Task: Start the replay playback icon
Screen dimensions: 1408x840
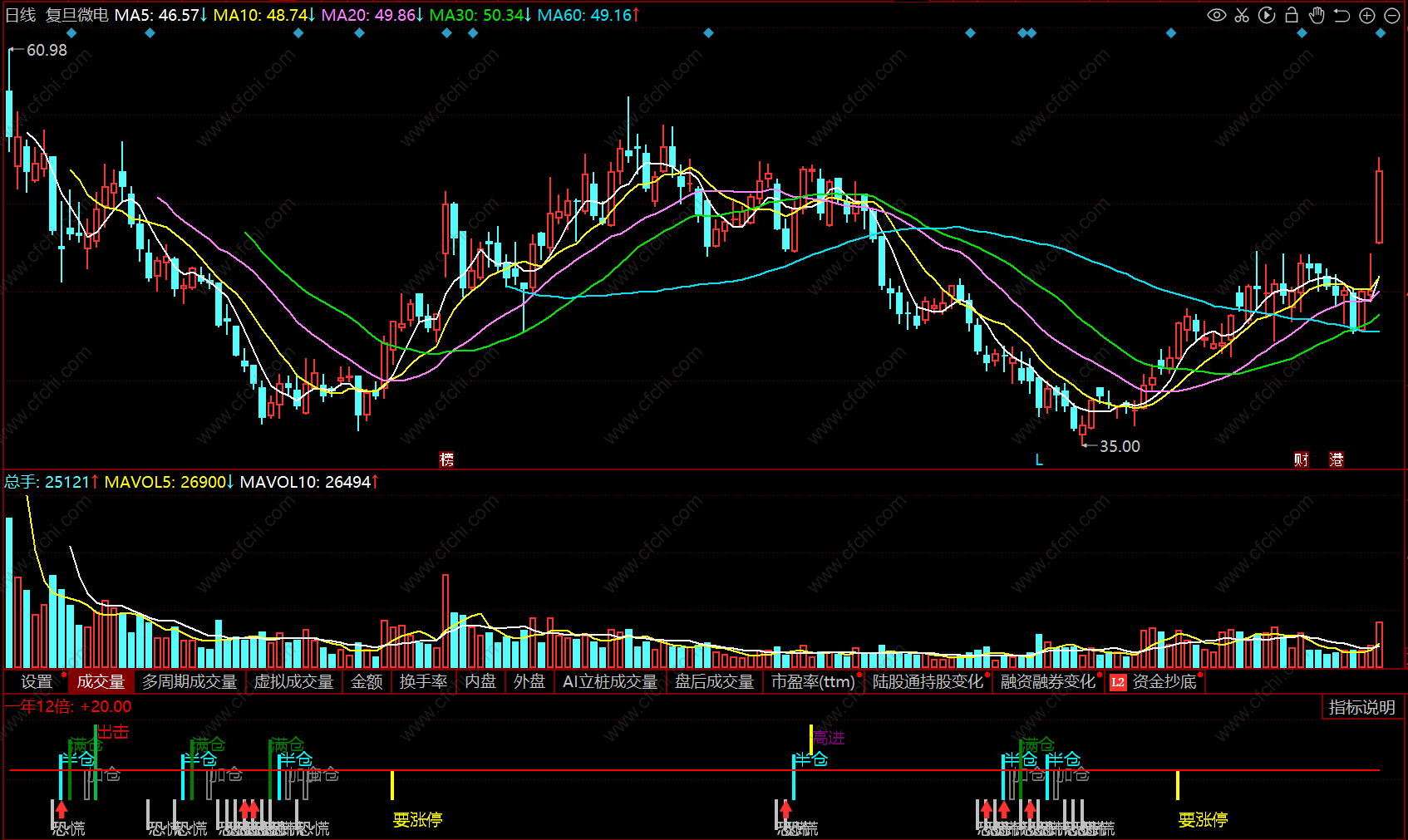Action: point(1267,15)
